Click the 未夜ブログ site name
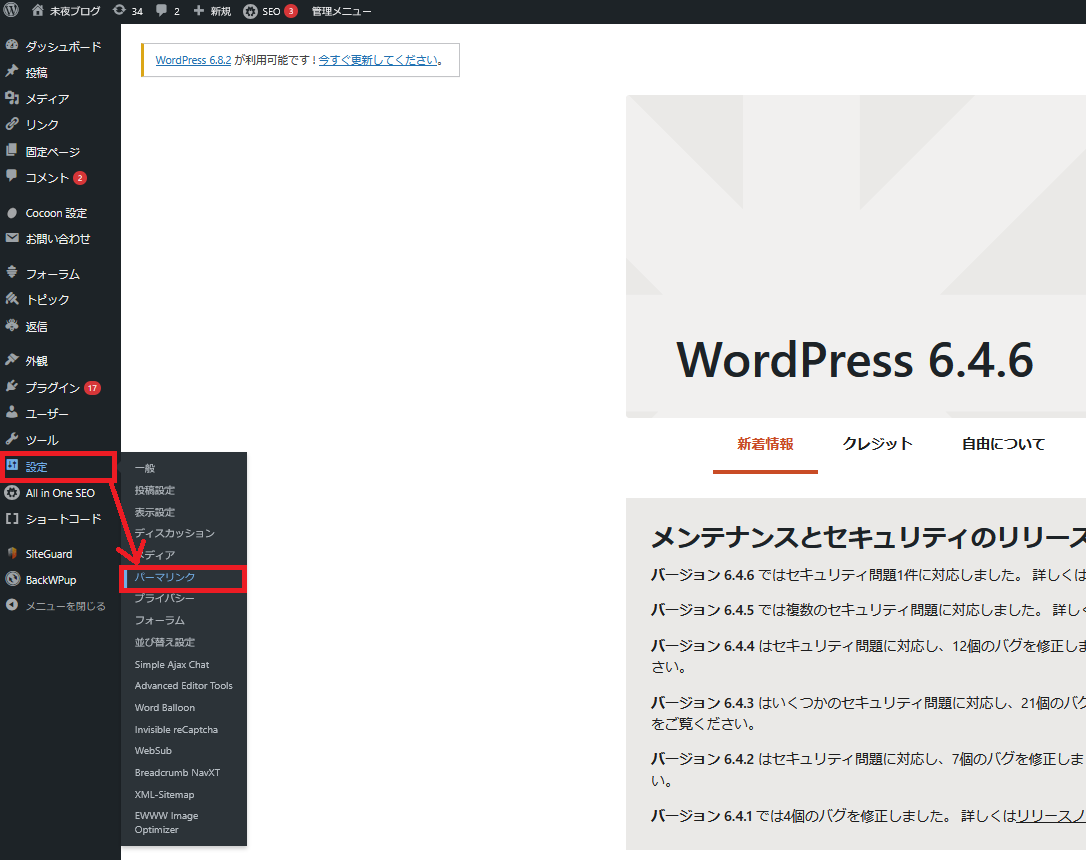This screenshot has width=1086, height=860. pyautogui.click(x=75, y=11)
